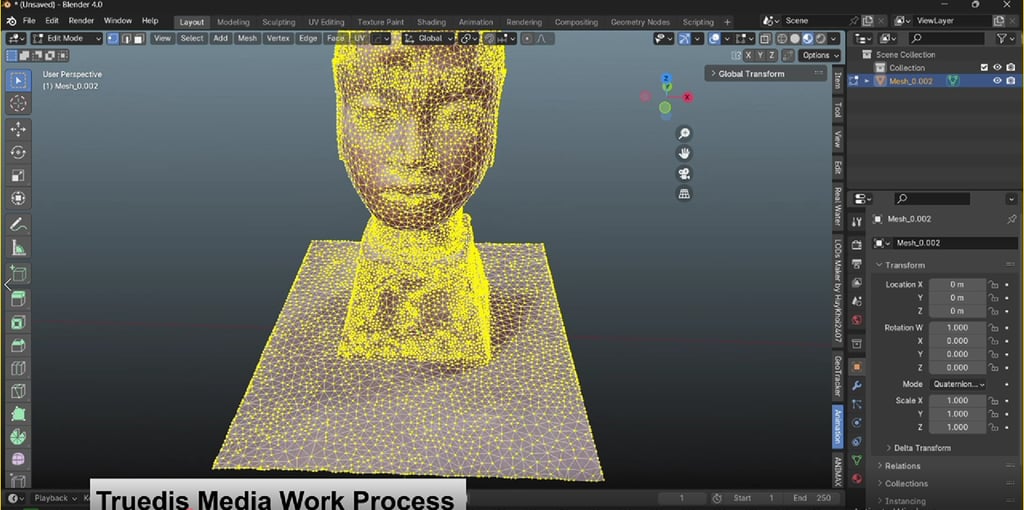Open the Render menu
The height and width of the screenshot is (510, 1024).
pyautogui.click(x=81, y=21)
